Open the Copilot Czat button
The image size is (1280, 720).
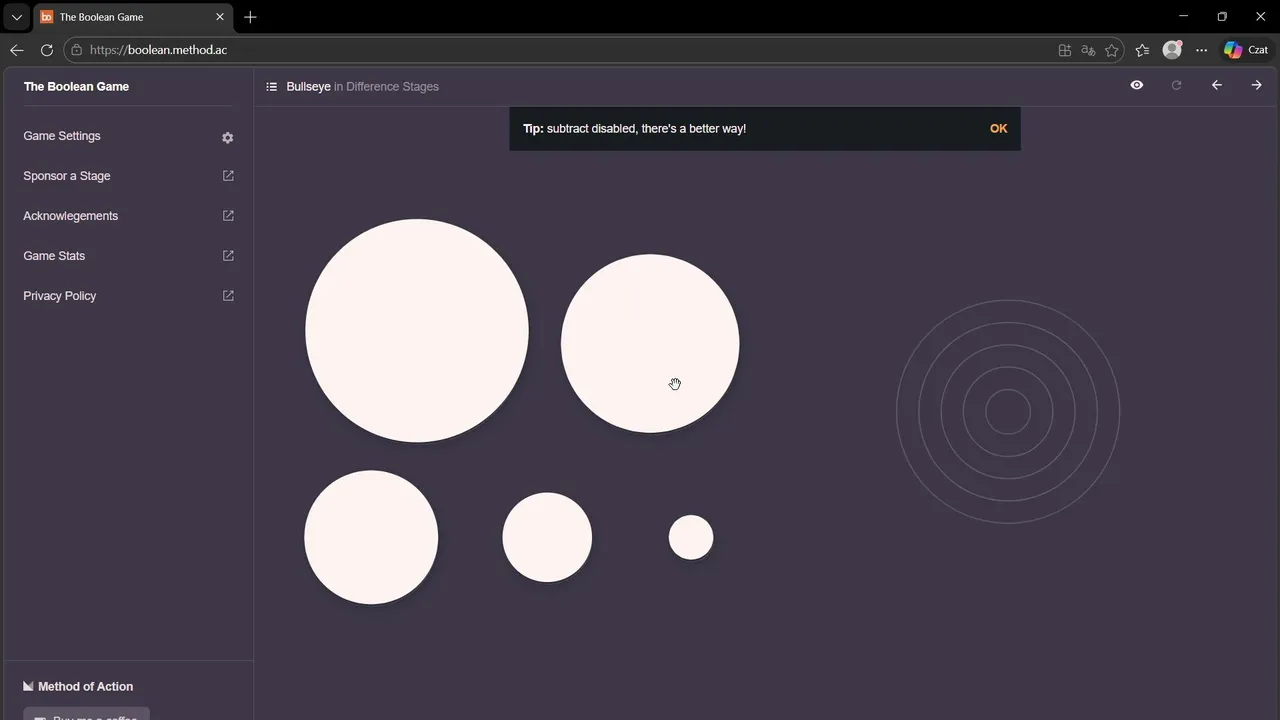pos(1246,50)
